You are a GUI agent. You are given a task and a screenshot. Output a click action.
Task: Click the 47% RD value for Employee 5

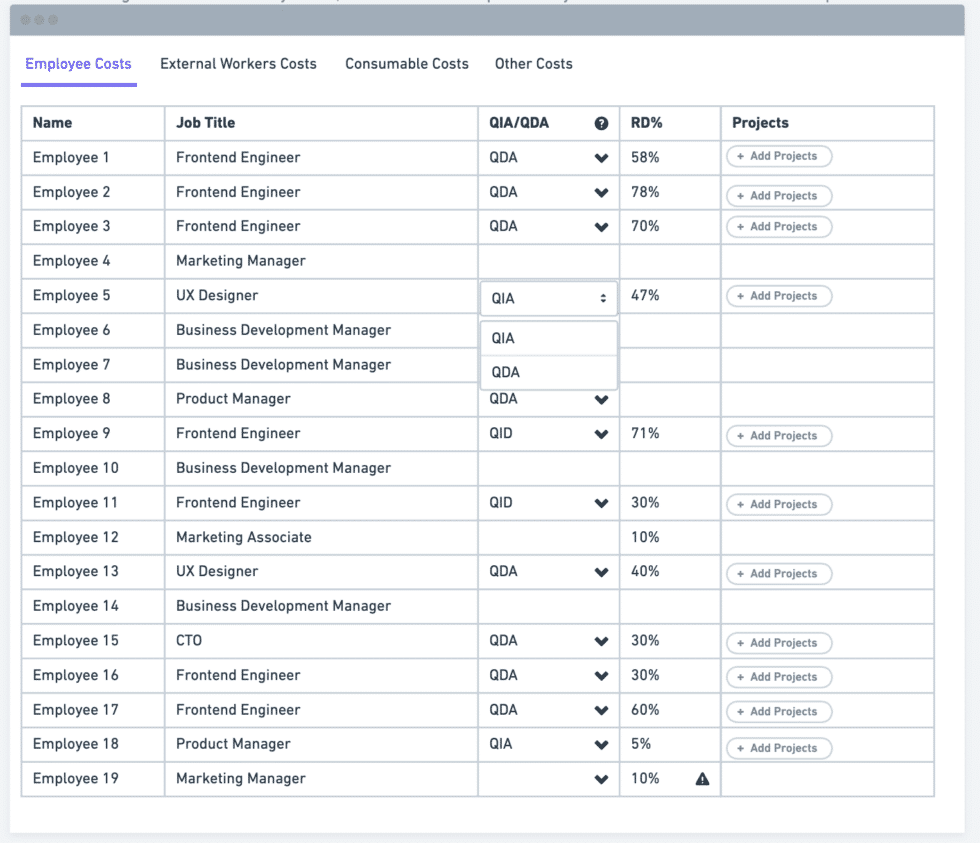point(645,296)
